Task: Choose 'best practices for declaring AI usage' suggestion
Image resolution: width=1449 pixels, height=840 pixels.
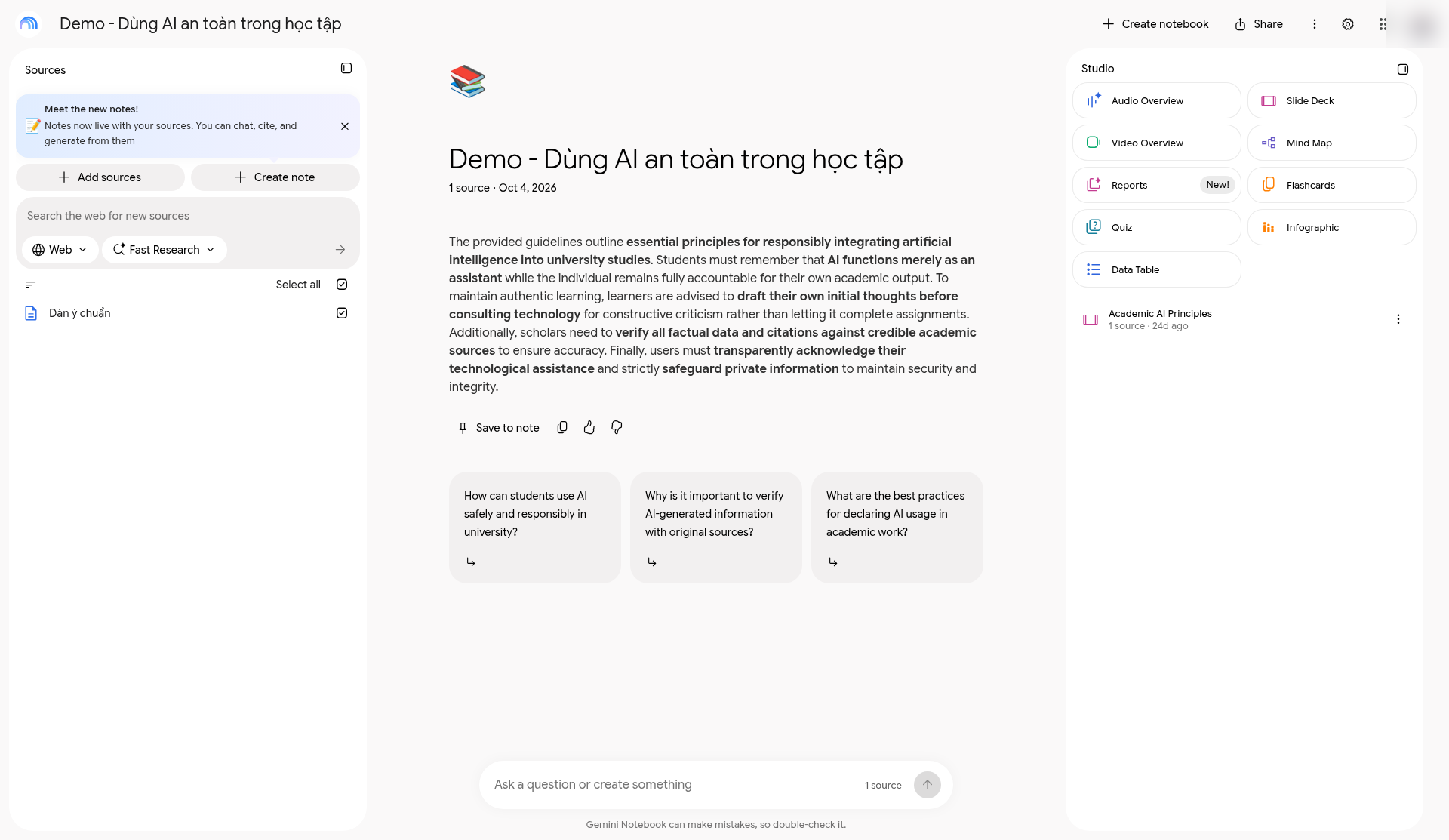Action: pyautogui.click(x=897, y=528)
